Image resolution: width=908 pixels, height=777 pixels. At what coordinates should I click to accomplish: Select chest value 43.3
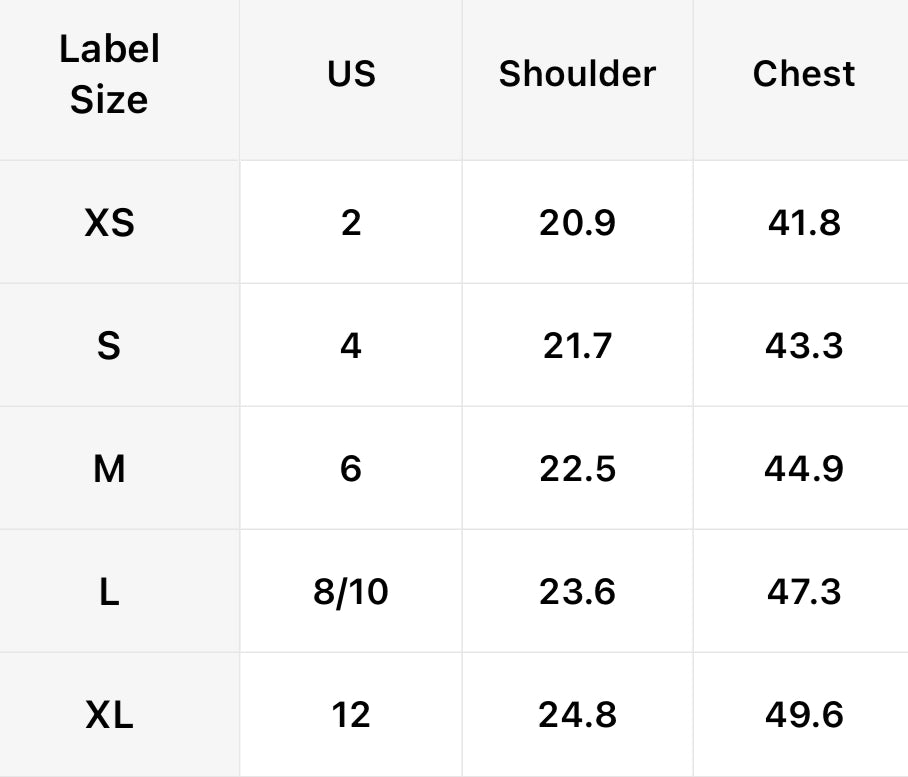pos(804,346)
